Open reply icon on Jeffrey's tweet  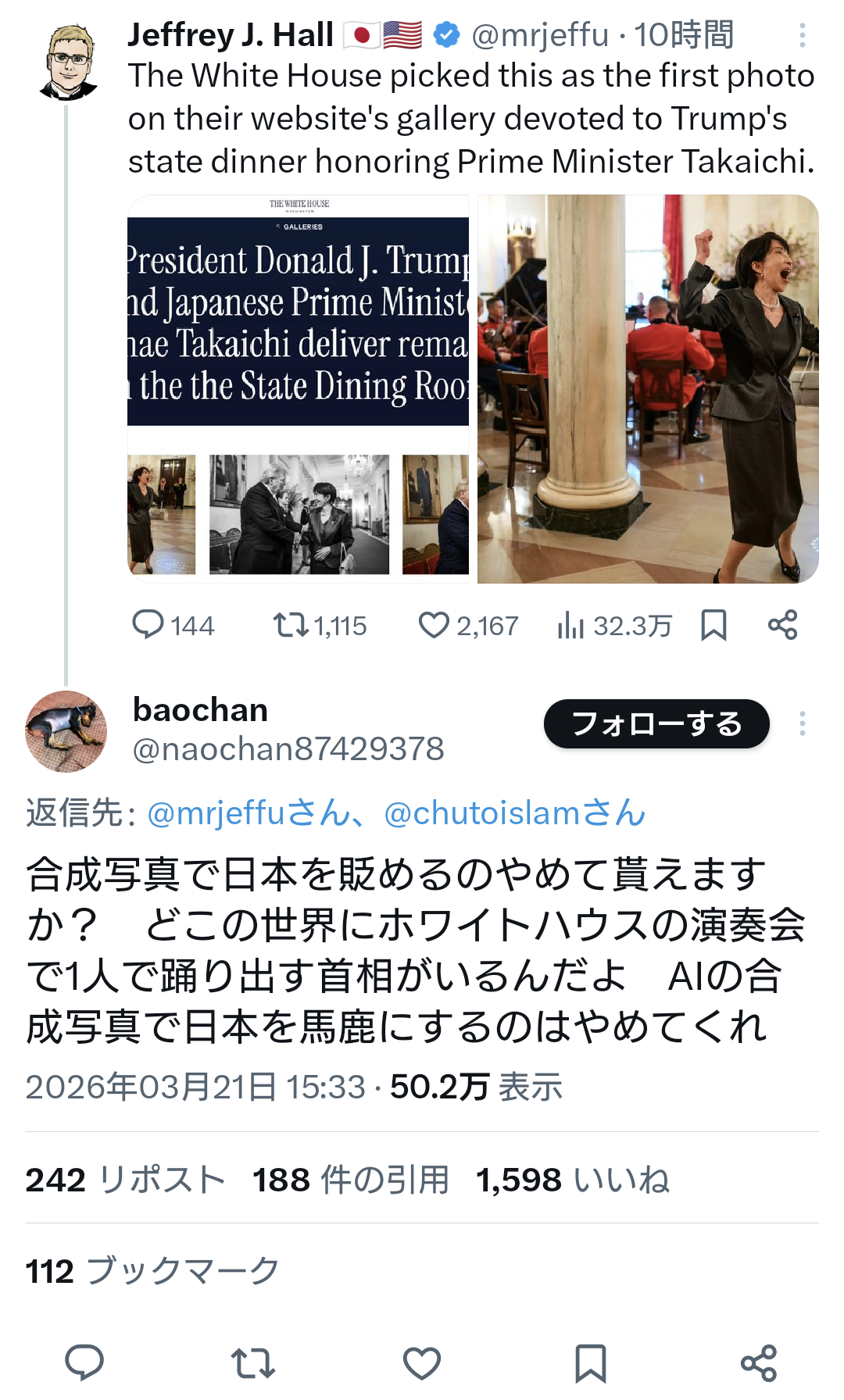pyautogui.click(x=148, y=625)
